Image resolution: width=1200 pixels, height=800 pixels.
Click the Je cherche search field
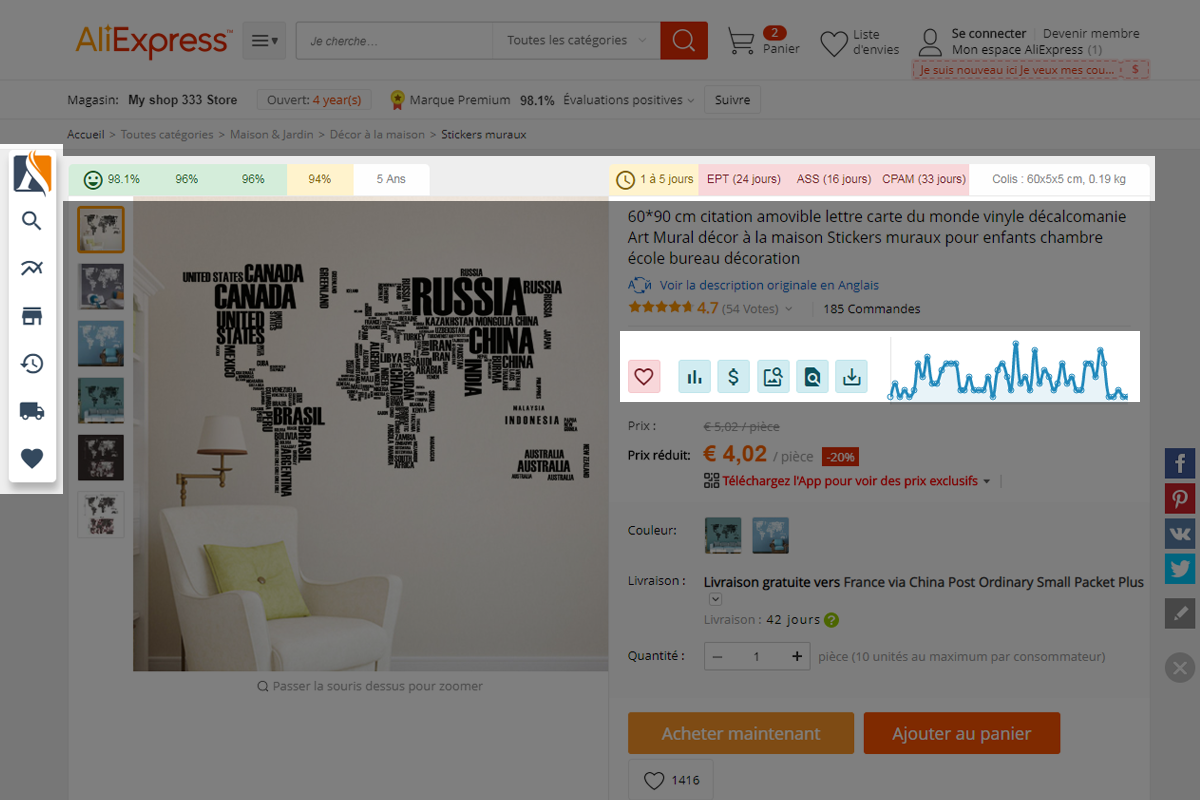(395, 41)
